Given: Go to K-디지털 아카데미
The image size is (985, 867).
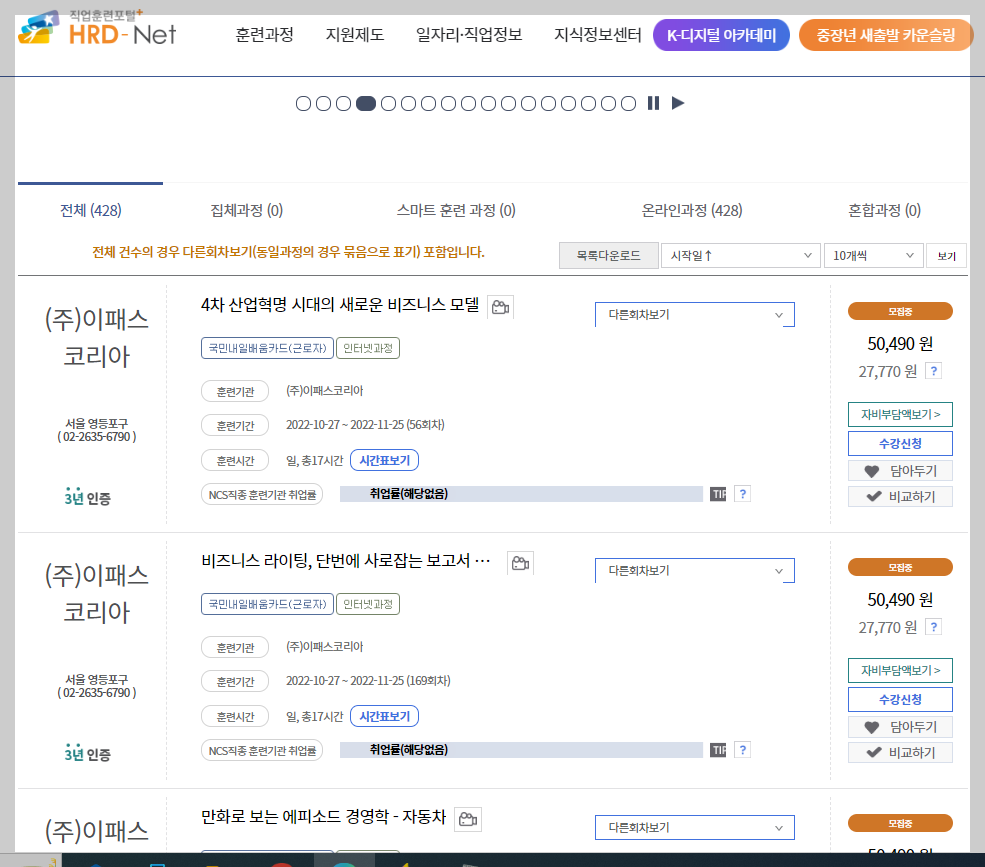Looking at the screenshot, I should point(721,35).
